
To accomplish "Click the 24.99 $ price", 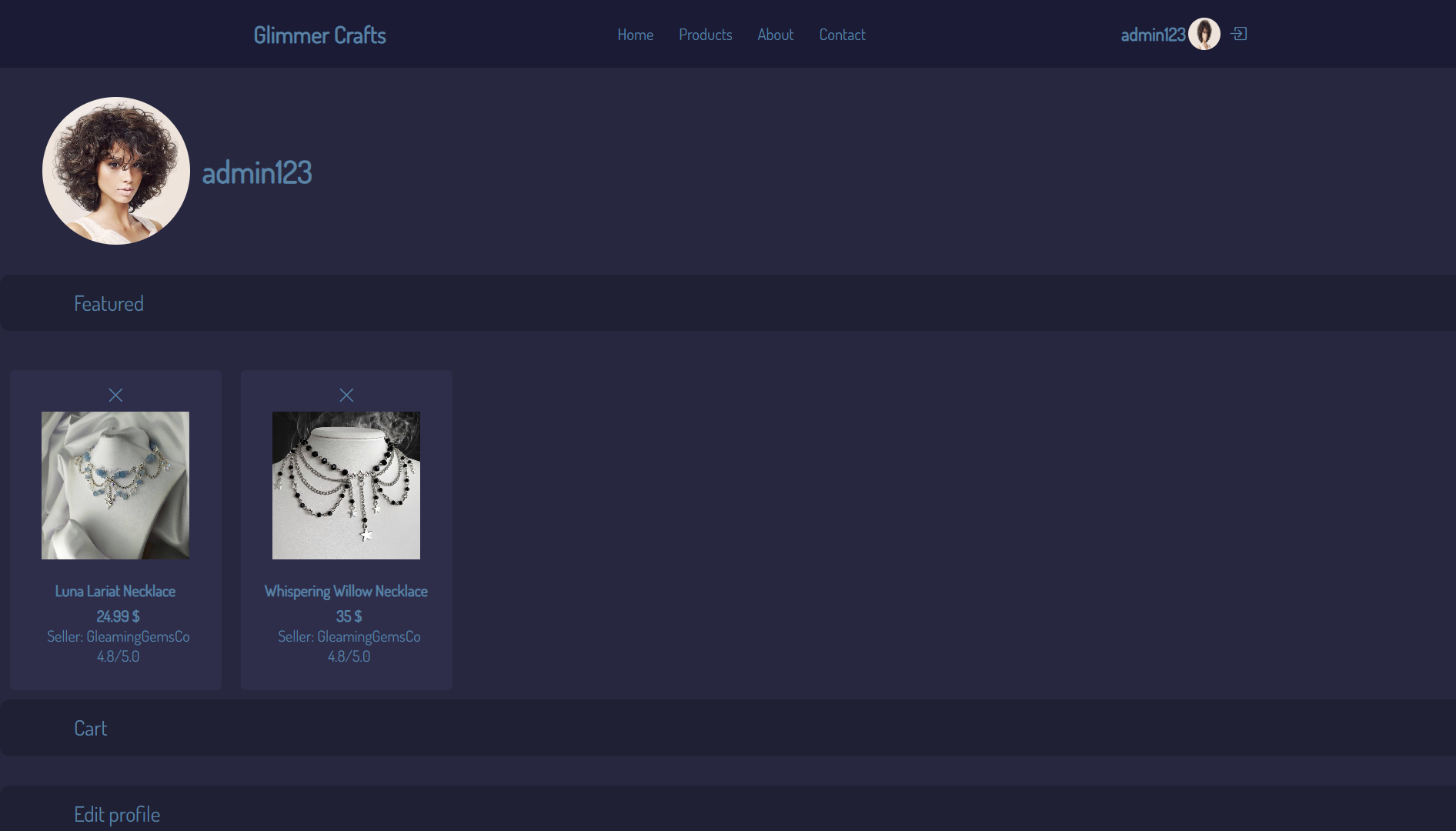I will 118,616.
